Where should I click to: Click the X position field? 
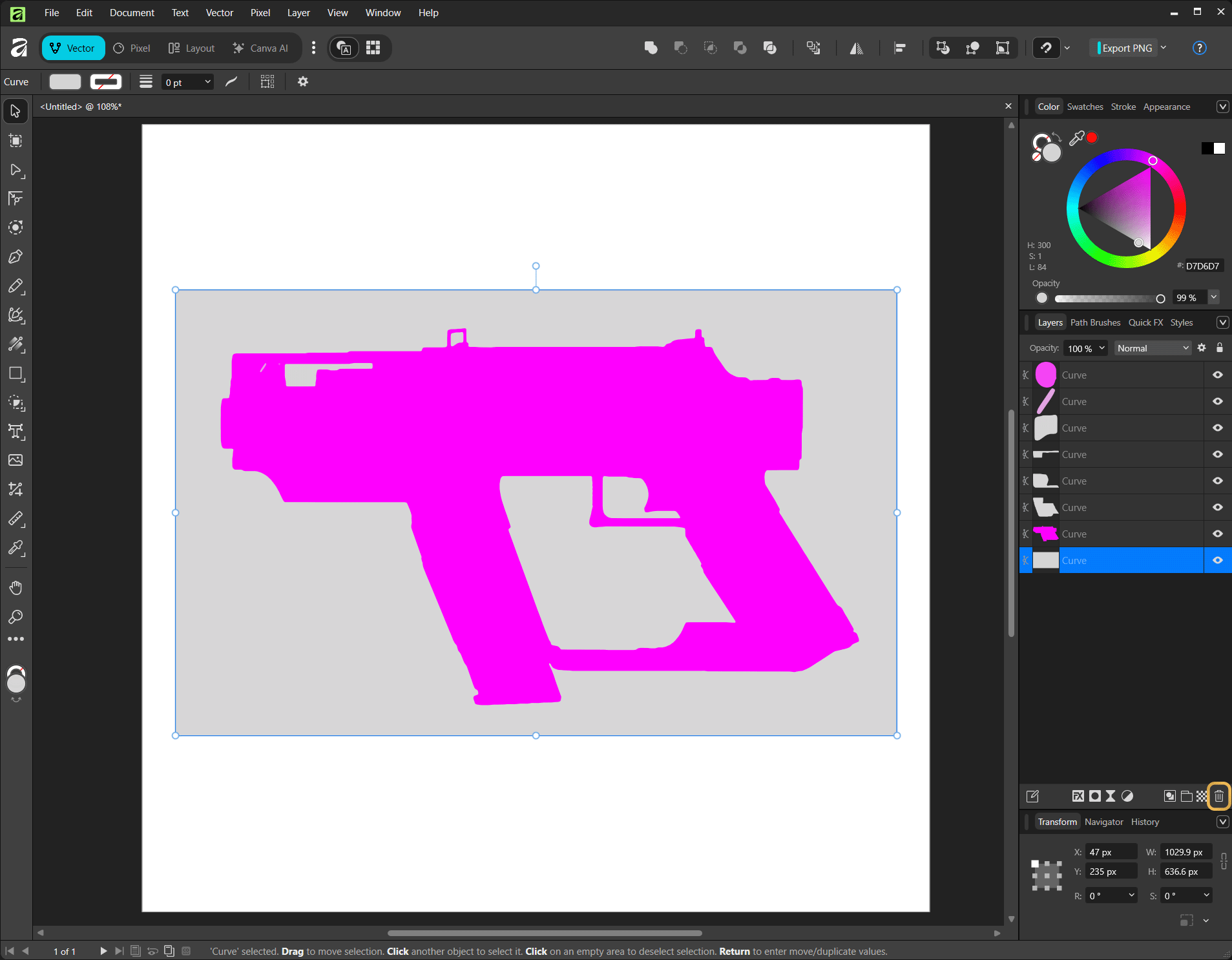(x=1111, y=852)
